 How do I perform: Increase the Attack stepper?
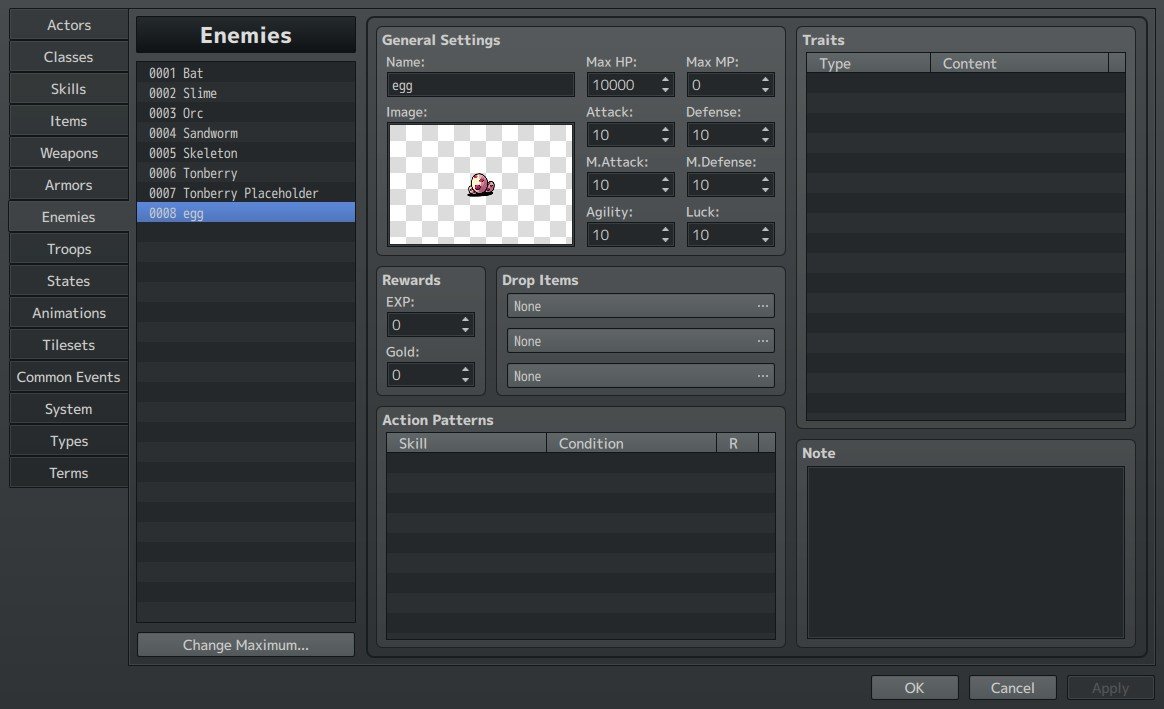665,128
